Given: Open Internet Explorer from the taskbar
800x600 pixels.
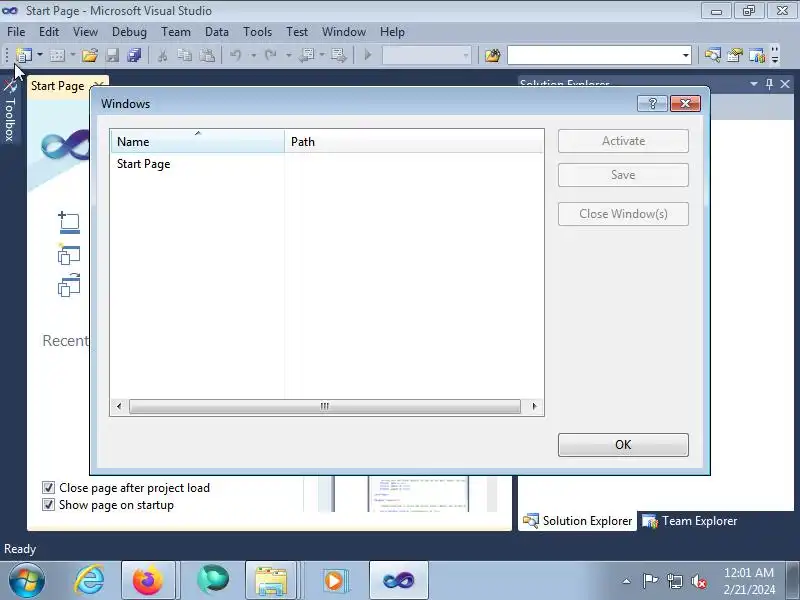Looking at the screenshot, I should point(89,581).
